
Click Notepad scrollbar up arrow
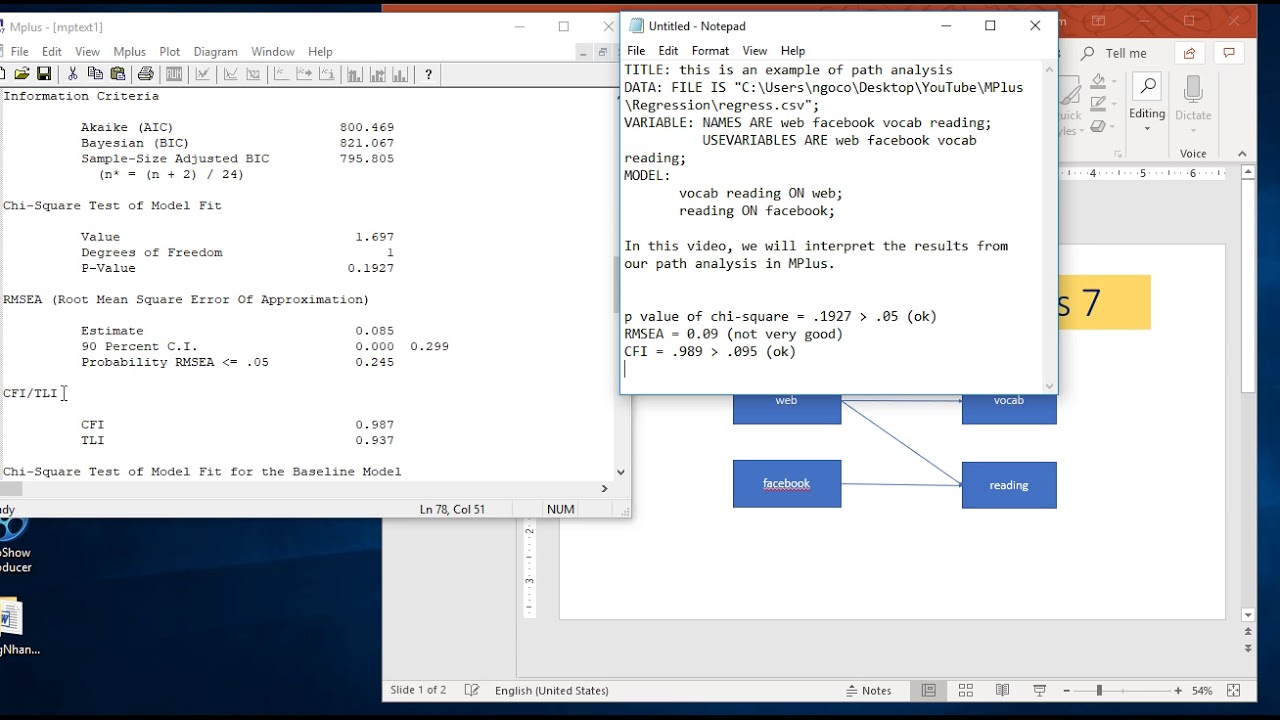coord(1049,70)
